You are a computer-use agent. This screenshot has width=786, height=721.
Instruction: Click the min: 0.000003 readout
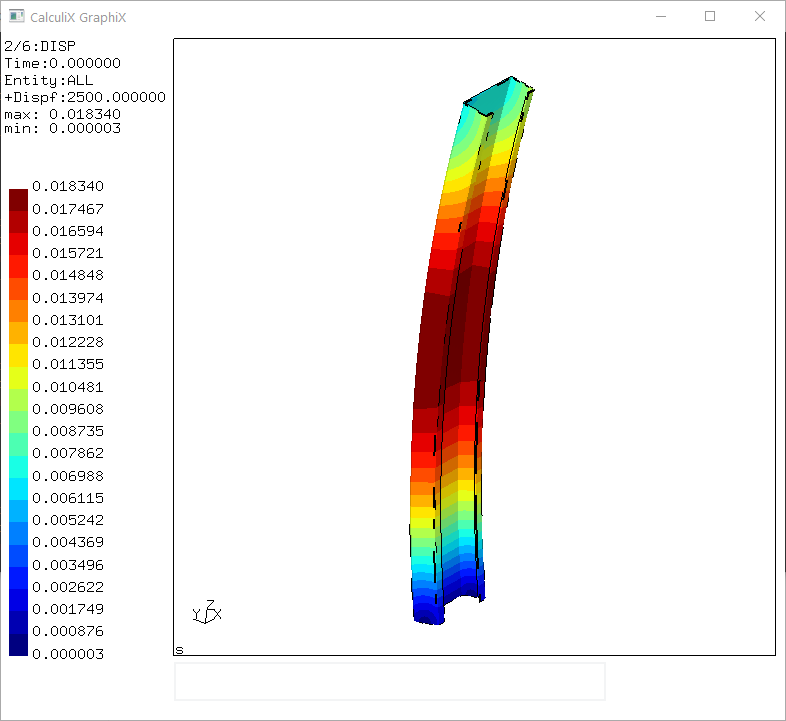pos(63,129)
